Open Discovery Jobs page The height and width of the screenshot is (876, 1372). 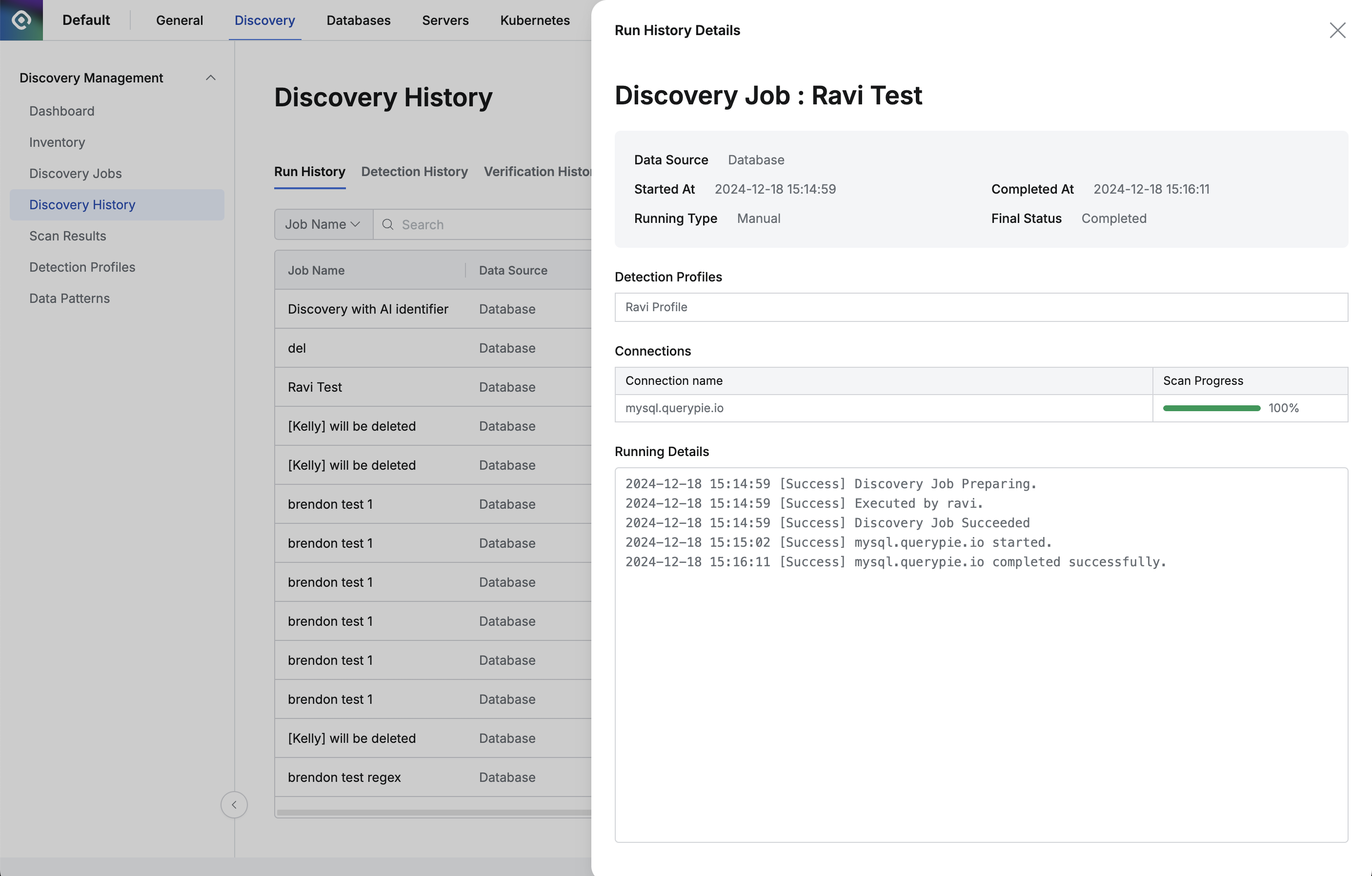(75, 173)
